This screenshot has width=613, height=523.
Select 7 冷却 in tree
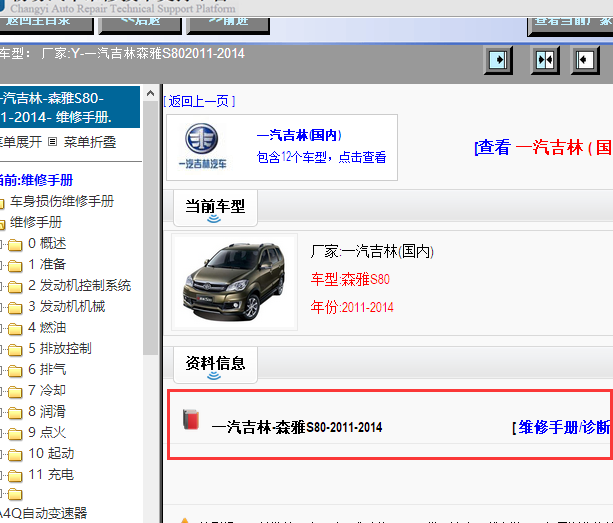pyautogui.click(x=47, y=390)
